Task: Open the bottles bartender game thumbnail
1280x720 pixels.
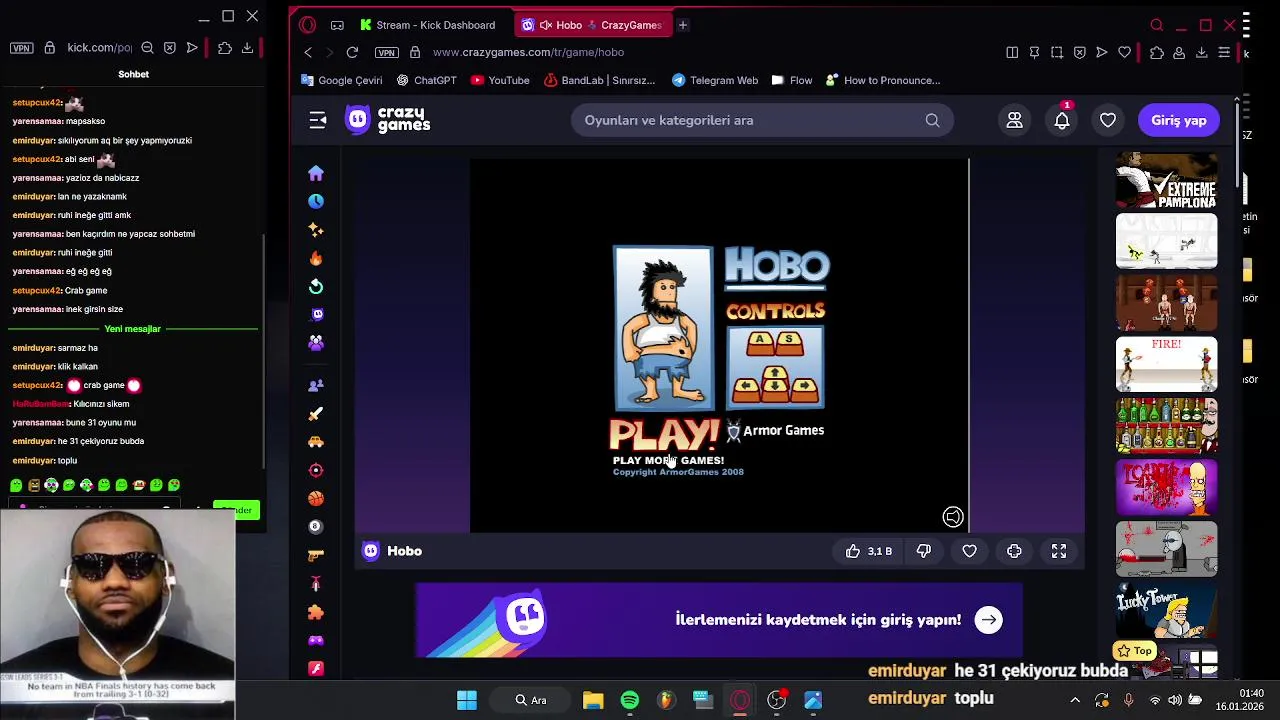Action: click(1167, 426)
